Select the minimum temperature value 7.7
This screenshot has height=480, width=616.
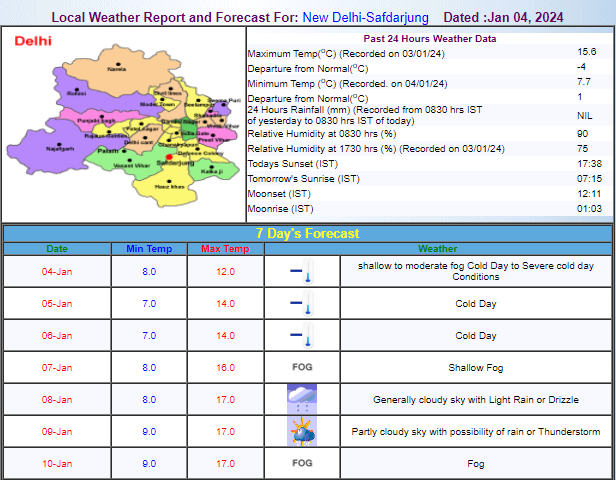(583, 82)
